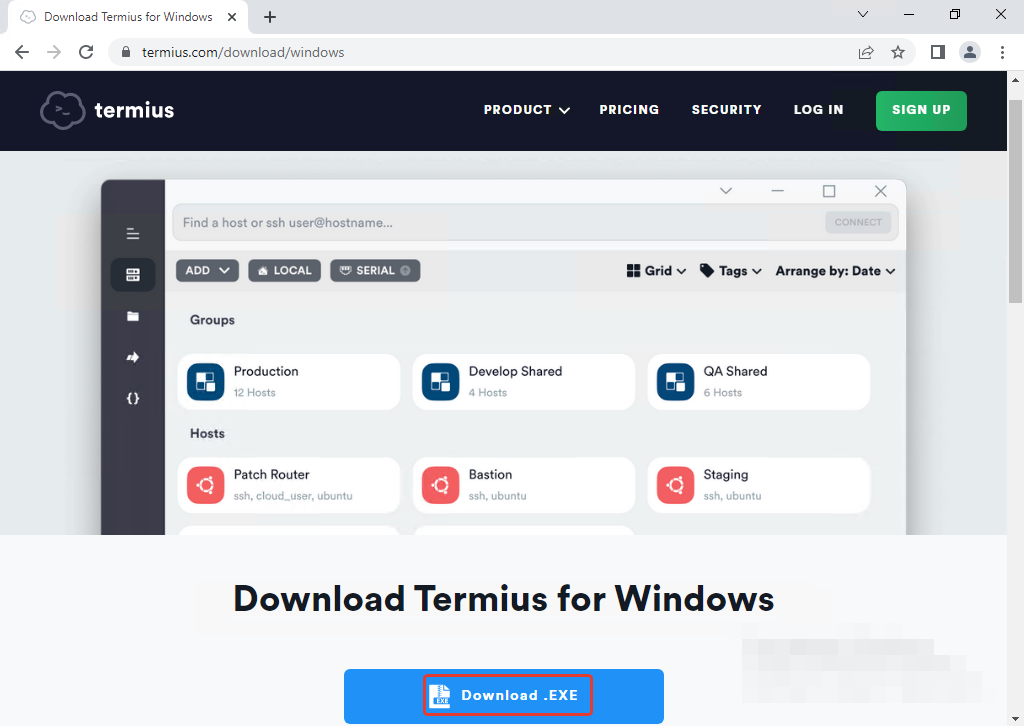Toggle the LOCAL terminal button

(x=284, y=270)
